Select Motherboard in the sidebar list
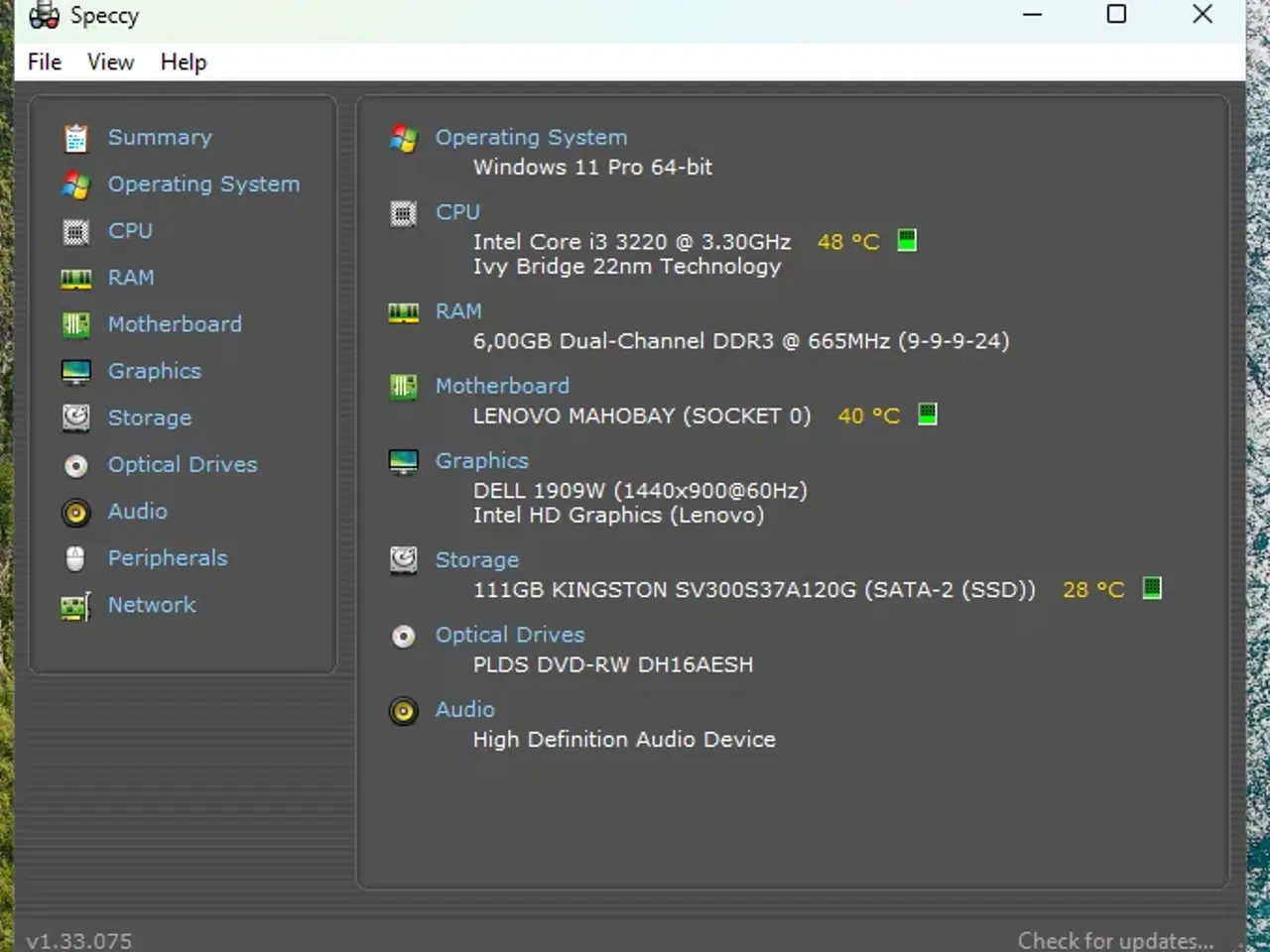1270x952 pixels. pos(175,324)
